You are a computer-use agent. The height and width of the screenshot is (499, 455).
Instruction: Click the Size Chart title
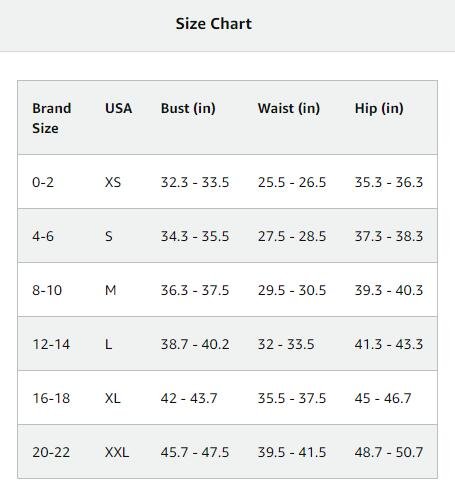click(214, 24)
